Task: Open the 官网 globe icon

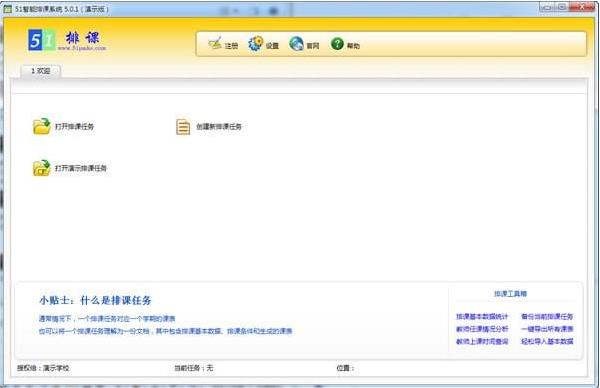Action: [x=297, y=44]
